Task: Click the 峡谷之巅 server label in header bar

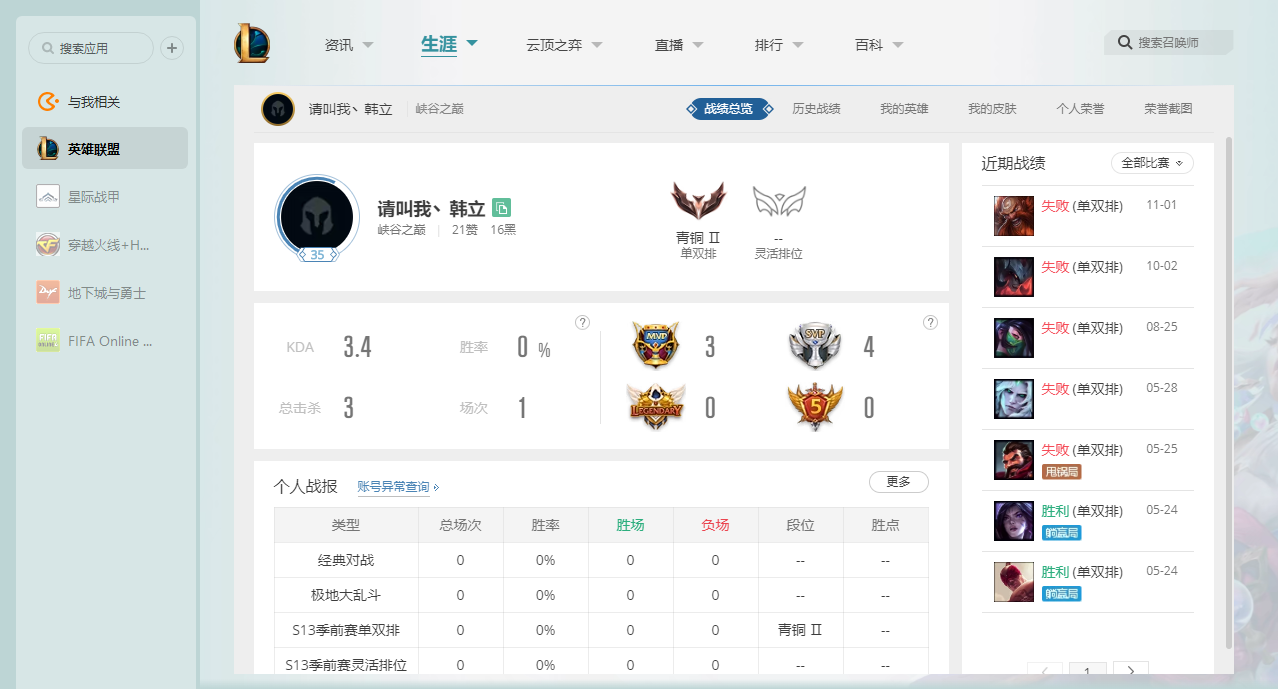Action: tap(440, 109)
